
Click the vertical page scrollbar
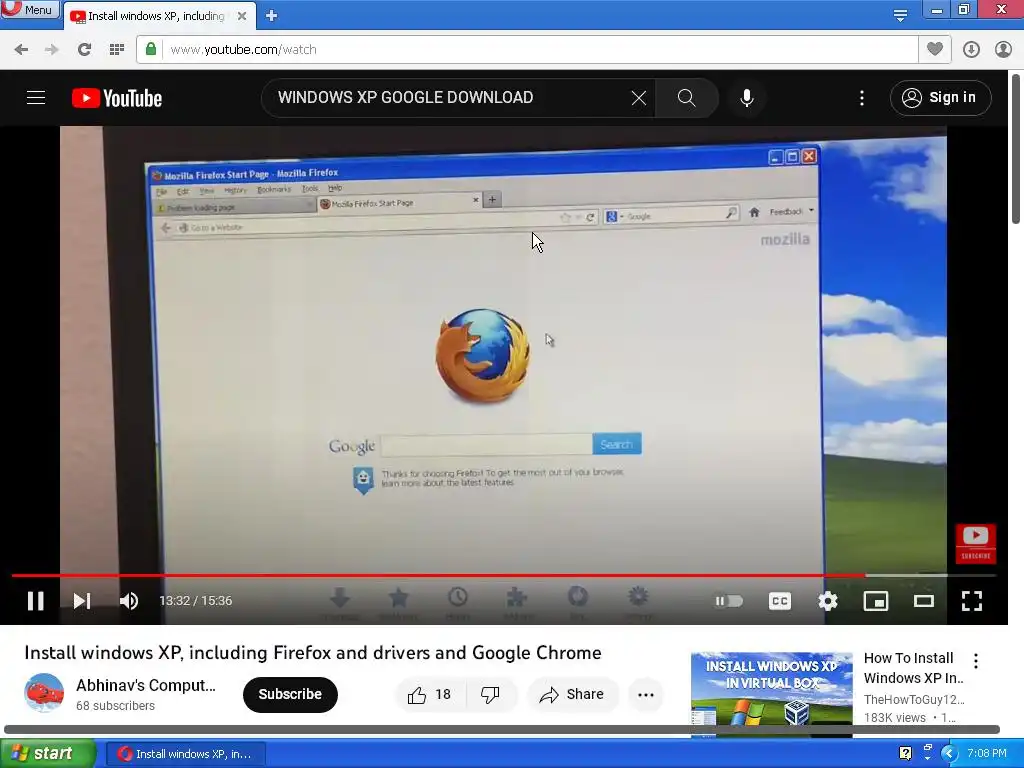tap(1016, 150)
